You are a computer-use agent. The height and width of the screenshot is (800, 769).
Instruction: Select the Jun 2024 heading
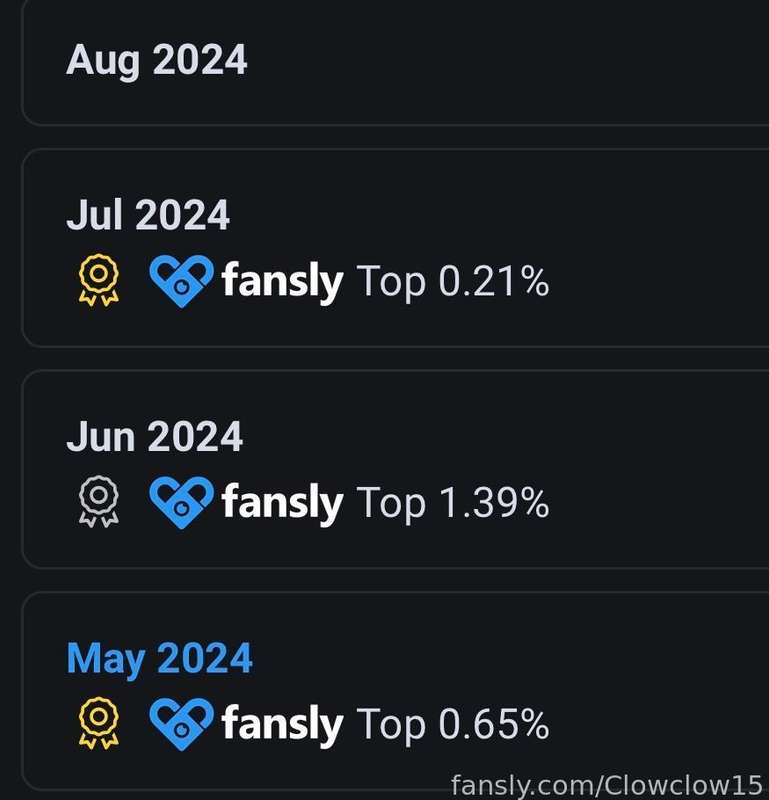pos(154,436)
